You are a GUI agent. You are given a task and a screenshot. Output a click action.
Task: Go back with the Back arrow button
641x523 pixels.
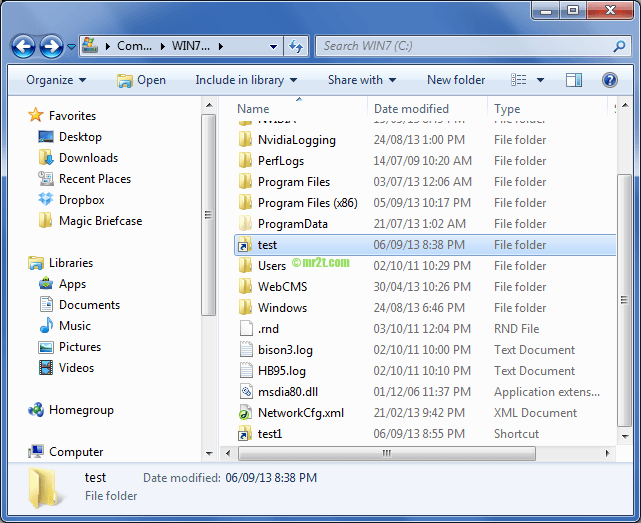23,46
